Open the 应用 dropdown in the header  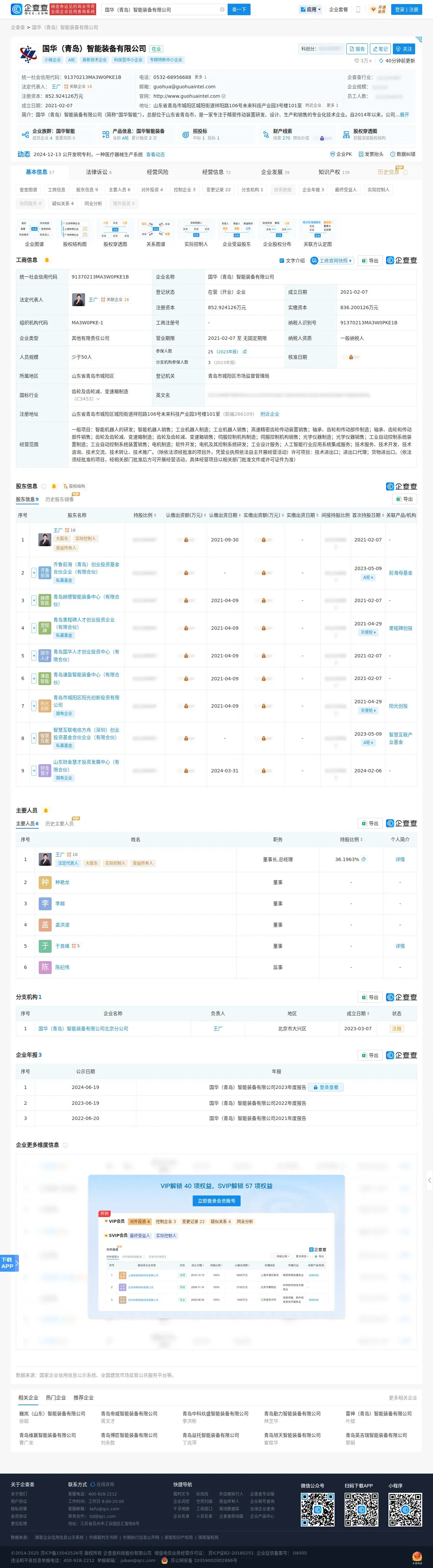pyautogui.click(x=311, y=10)
